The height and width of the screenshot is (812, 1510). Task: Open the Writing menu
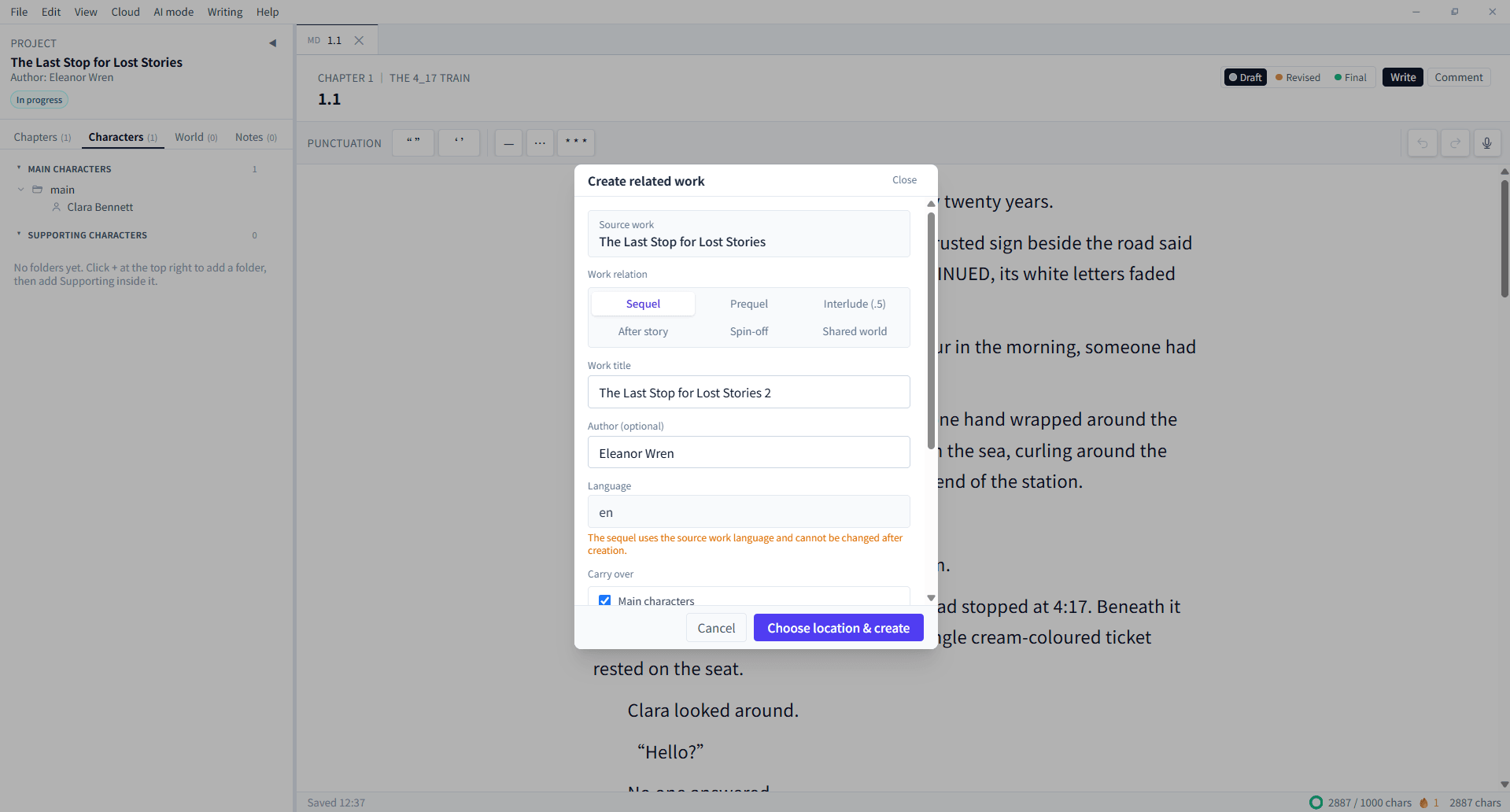point(224,12)
